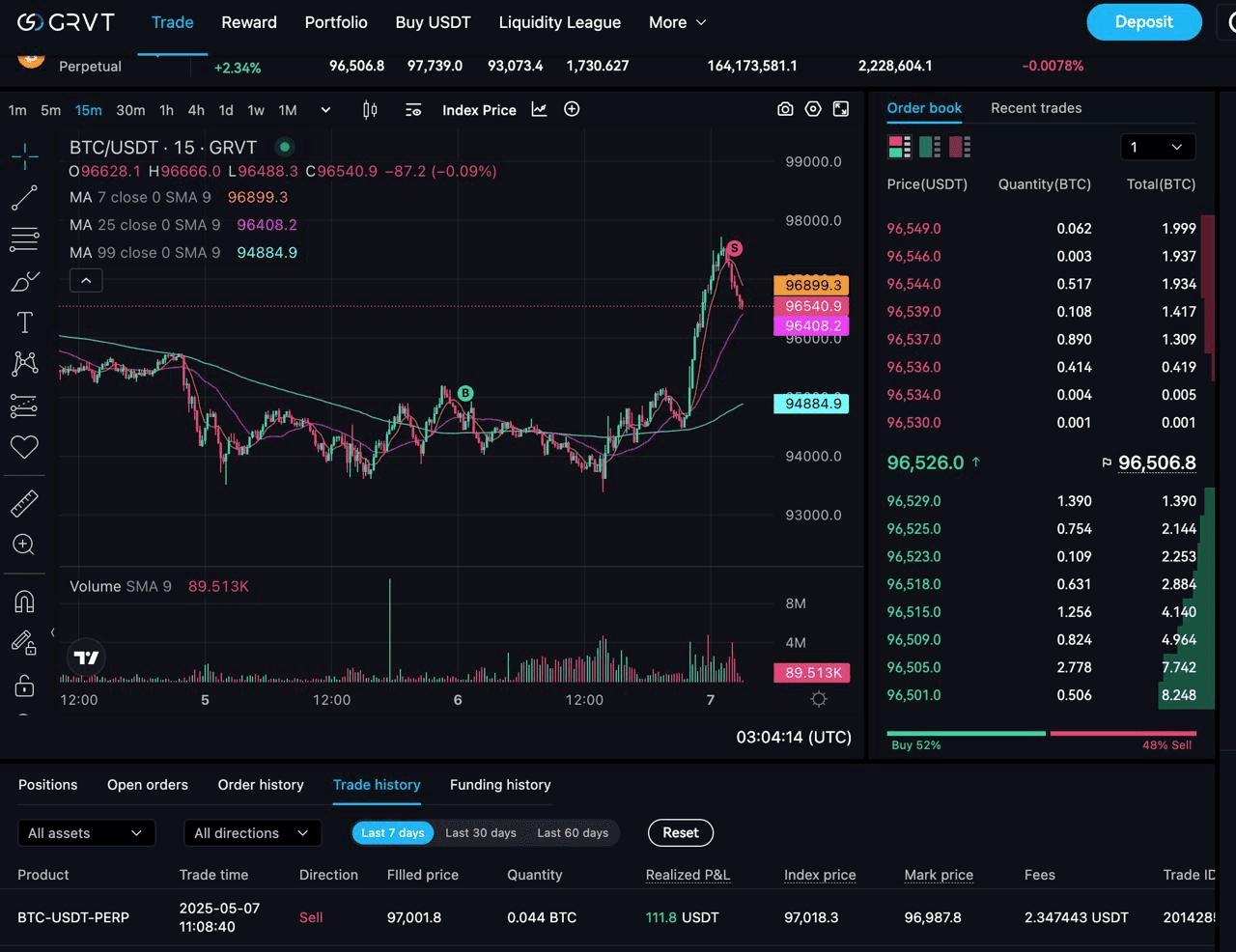Collapse the indicator legend chevron
1236x952 pixels.
(86, 281)
